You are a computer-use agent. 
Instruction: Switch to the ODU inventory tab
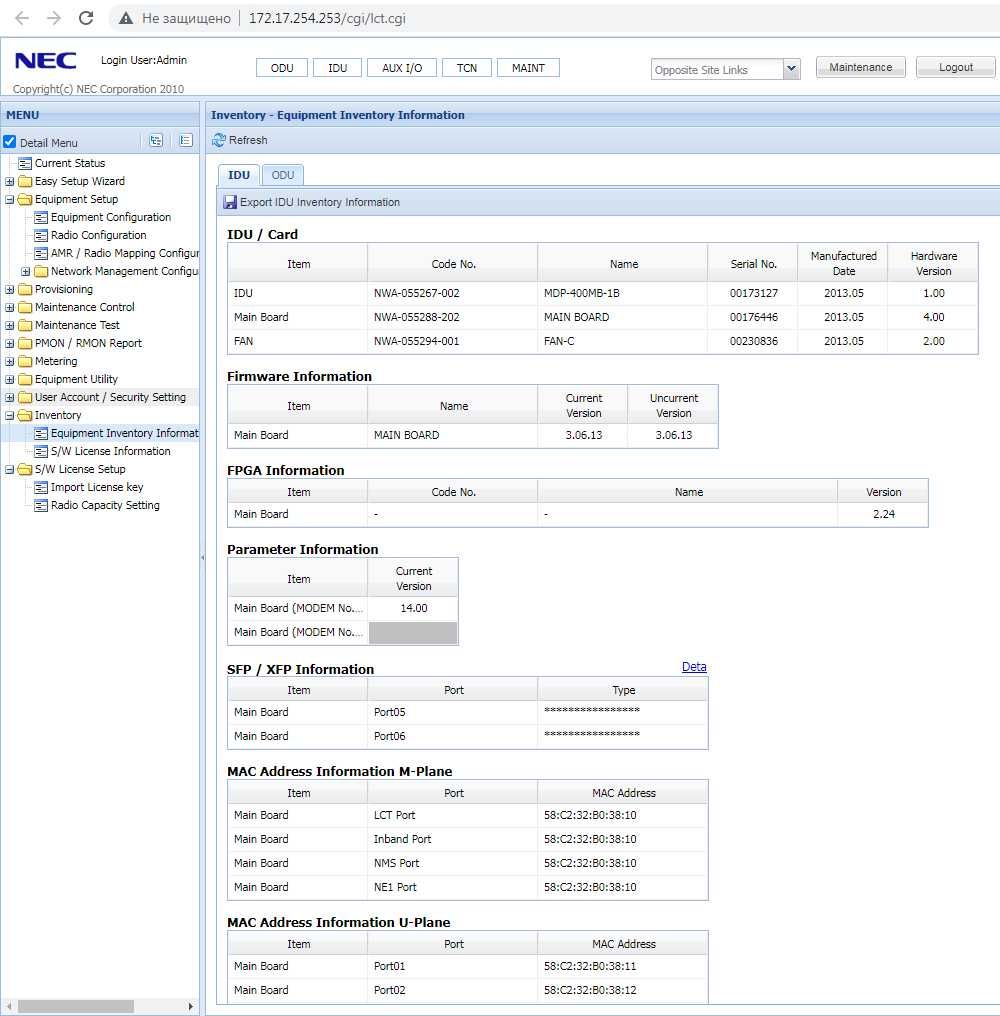coord(283,175)
